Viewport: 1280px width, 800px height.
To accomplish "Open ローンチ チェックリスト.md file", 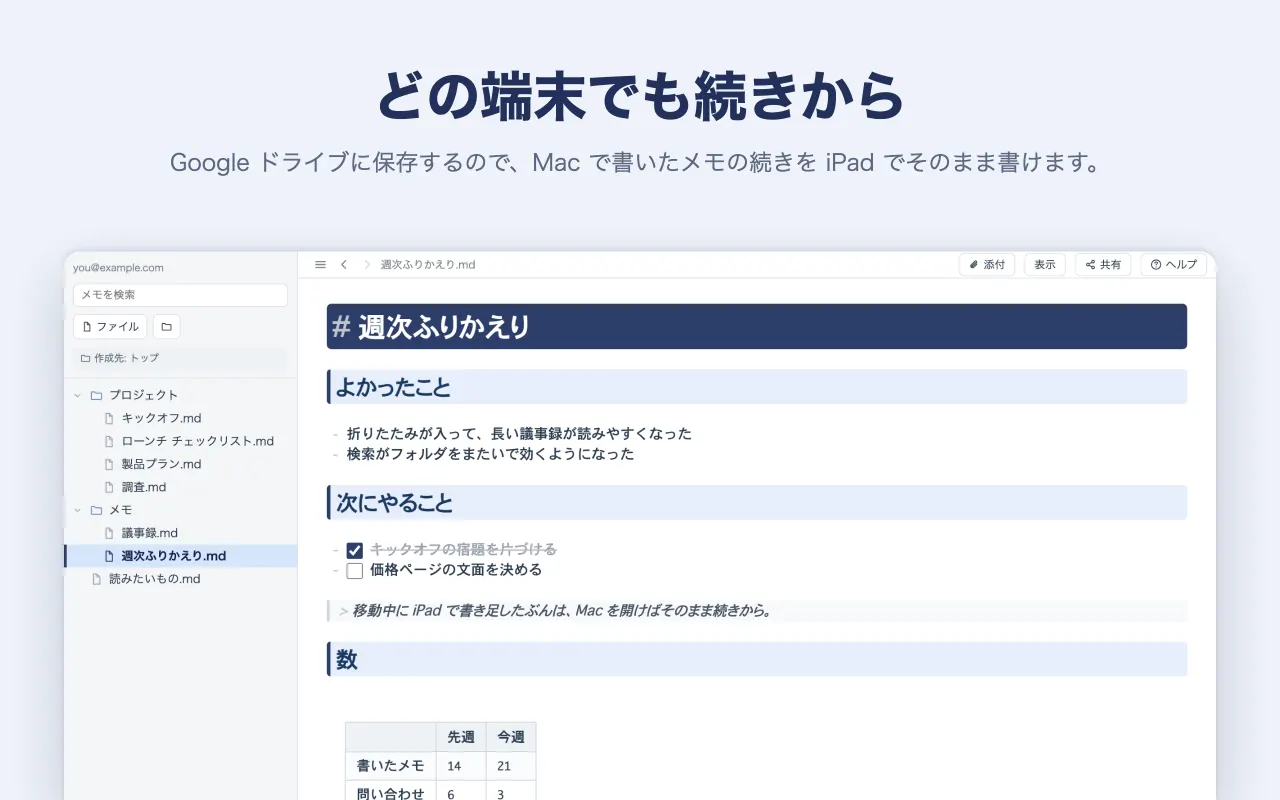I will 181,441.
